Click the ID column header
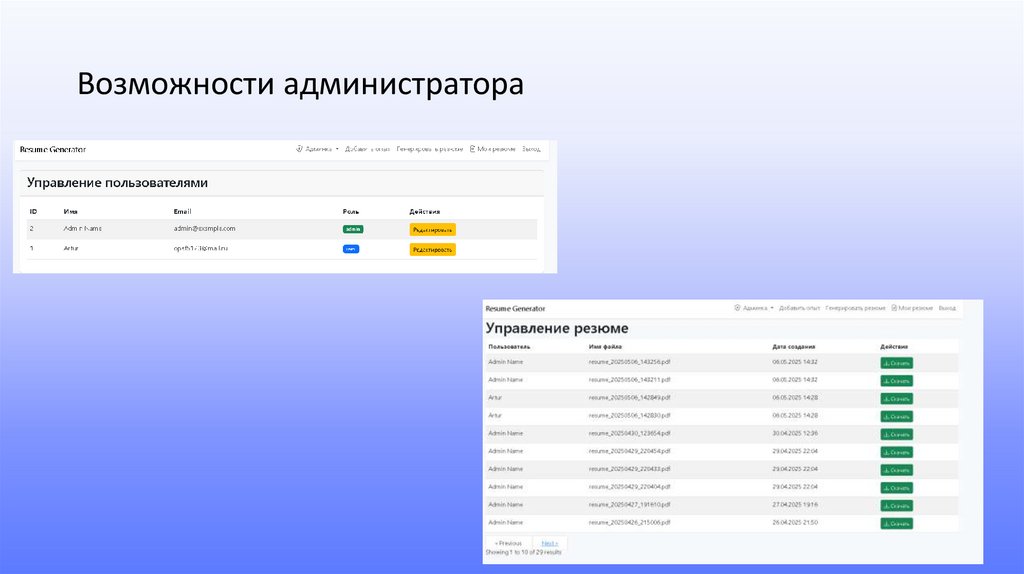This screenshot has height=574, width=1024. 33,212
